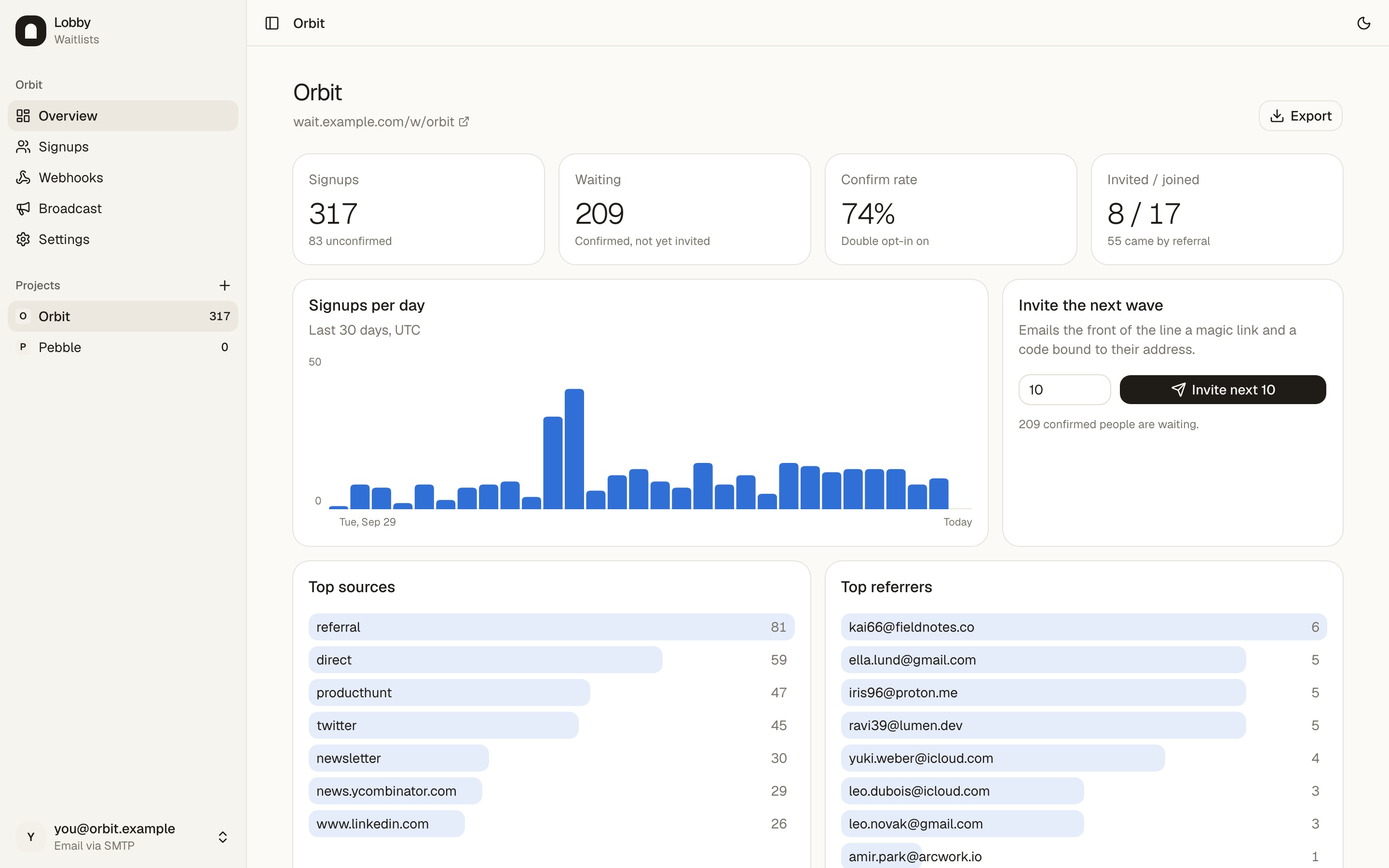Click the external link icon beside URL

point(464,122)
